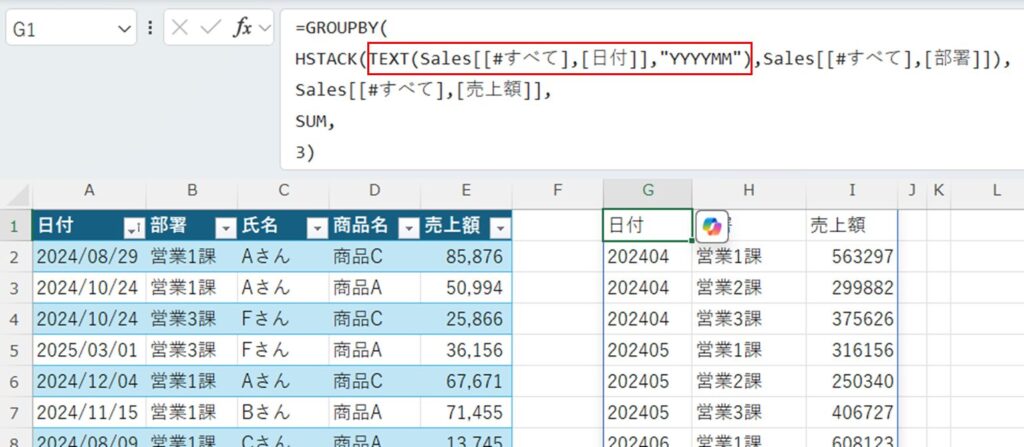The image size is (1024, 447).
Task: Select column G header
Action: 648,190
